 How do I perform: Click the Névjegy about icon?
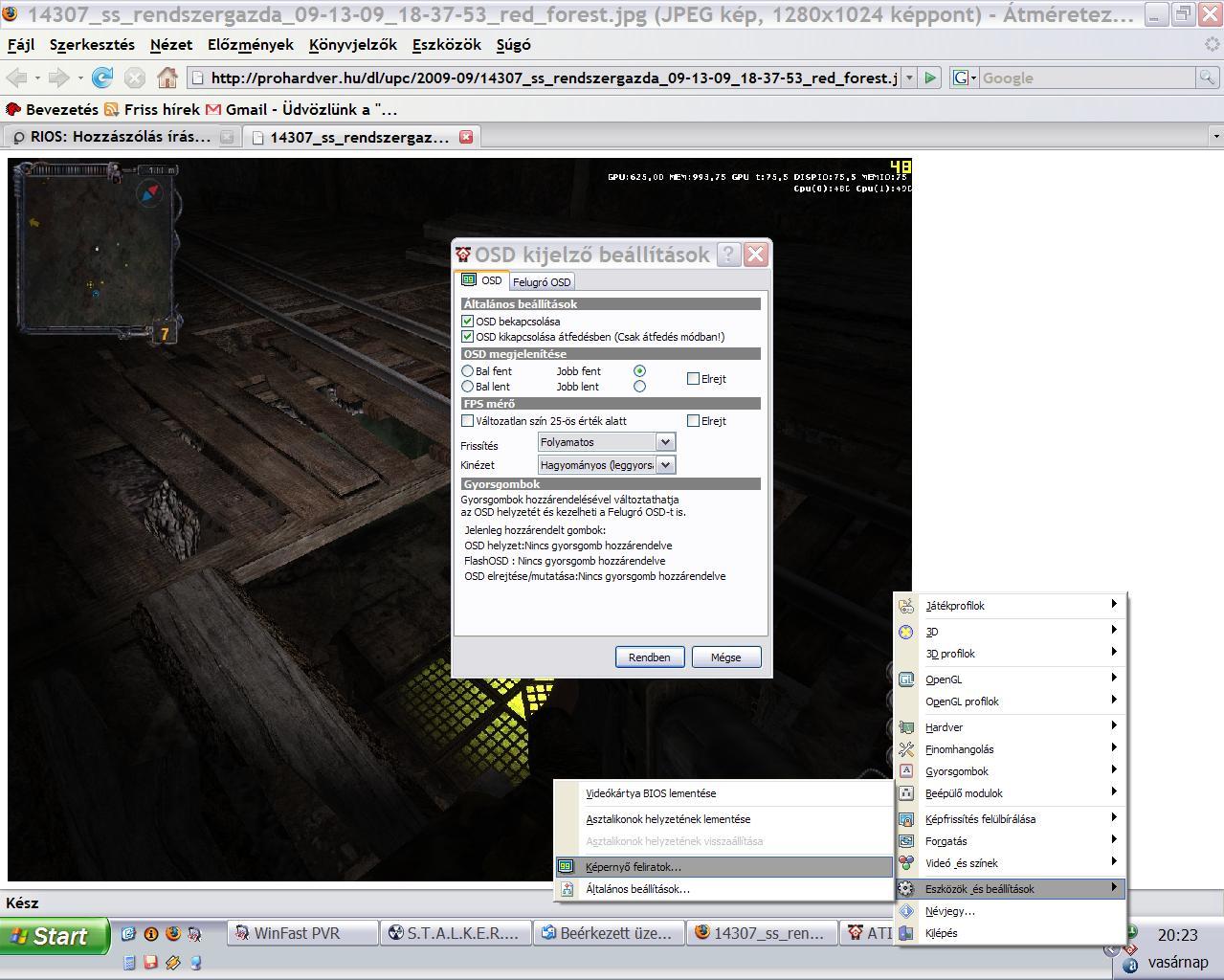(x=906, y=911)
